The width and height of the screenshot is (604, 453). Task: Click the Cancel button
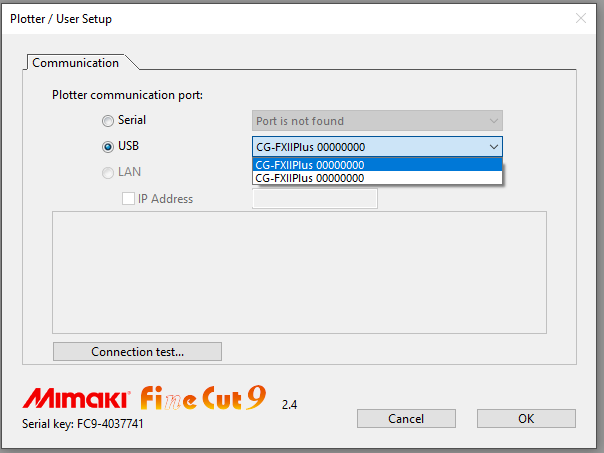(406, 418)
